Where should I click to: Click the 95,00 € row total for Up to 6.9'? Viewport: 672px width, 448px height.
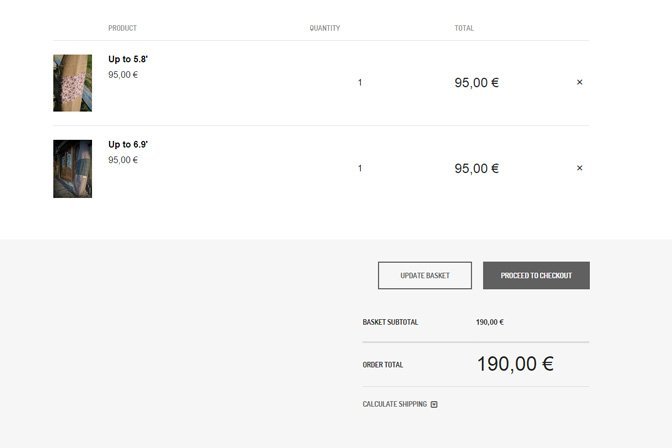click(477, 168)
